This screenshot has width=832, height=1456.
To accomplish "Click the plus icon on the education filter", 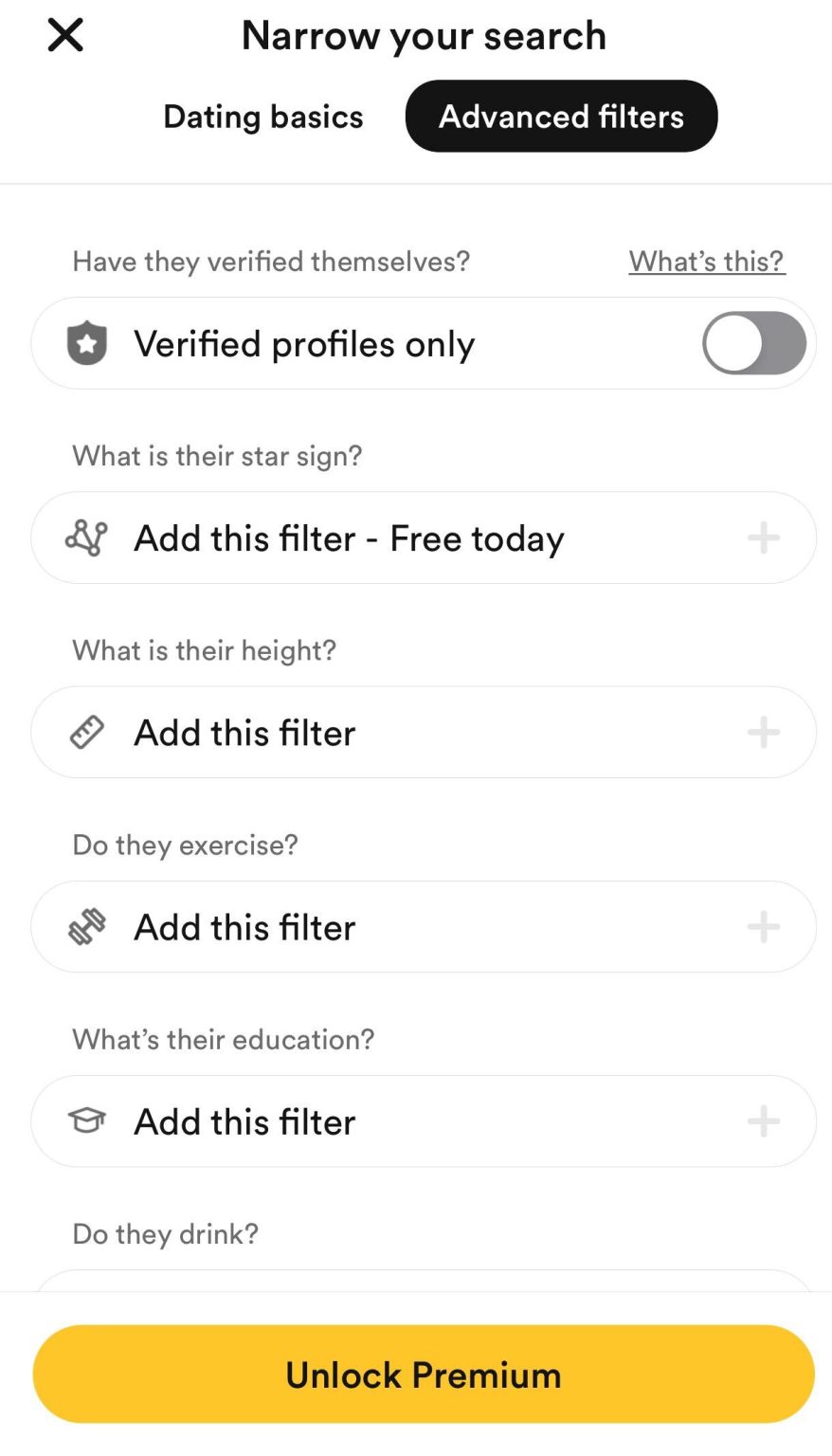I will pyautogui.click(x=762, y=1120).
